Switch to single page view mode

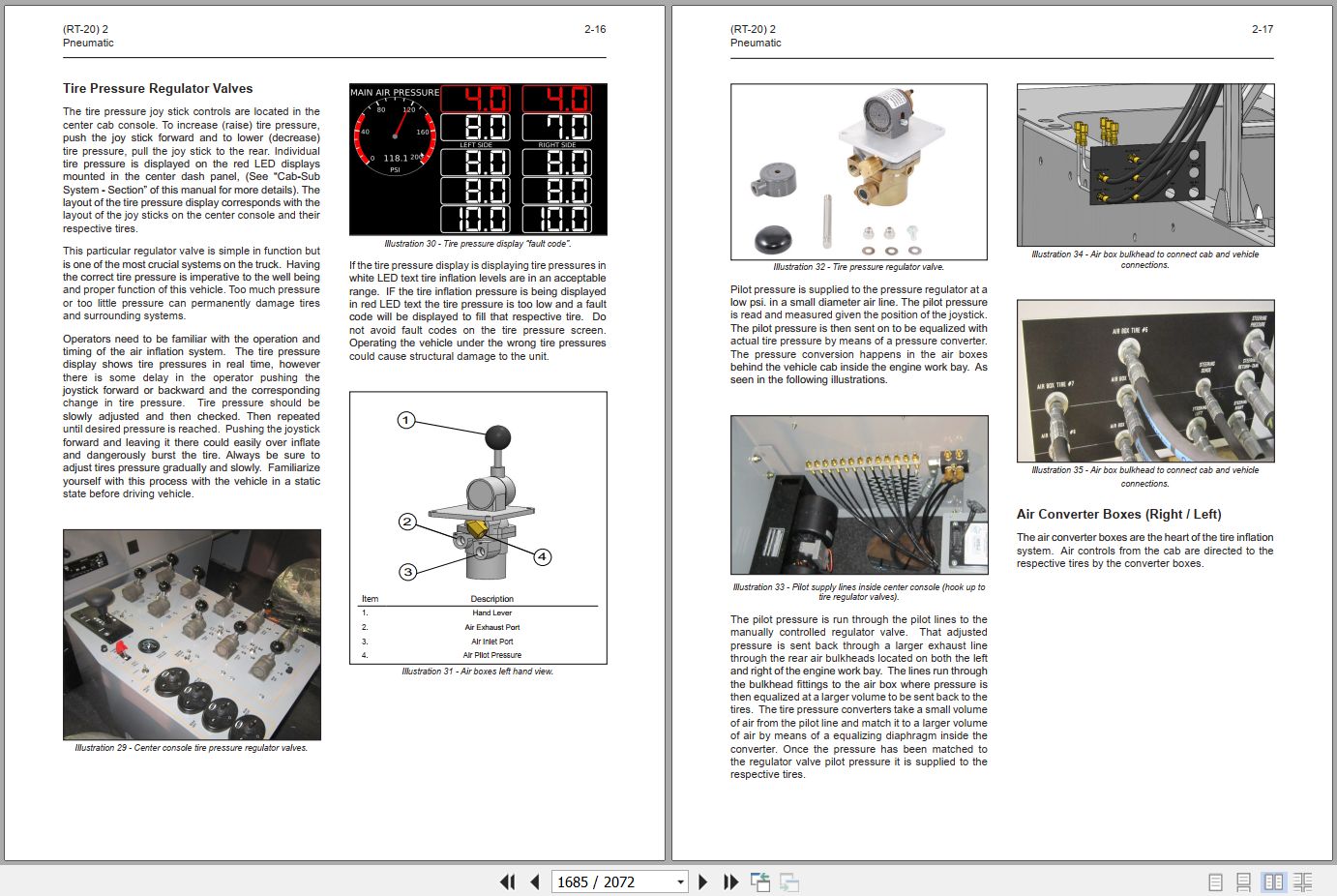click(1215, 881)
